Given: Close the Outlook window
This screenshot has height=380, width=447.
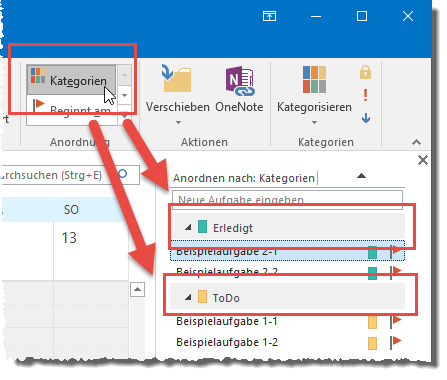Looking at the screenshot, I should pos(408,16).
